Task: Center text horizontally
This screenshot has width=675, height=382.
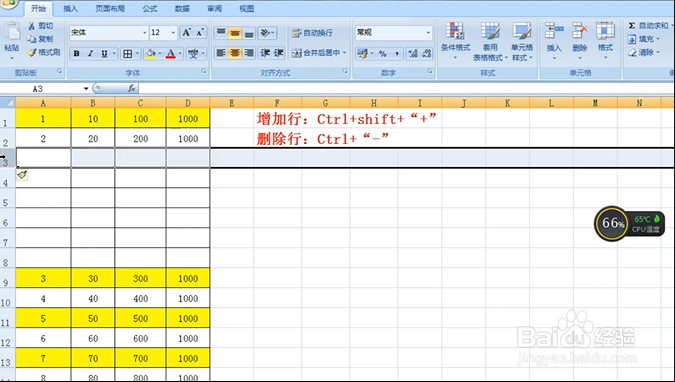Action: click(x=235, y=53)
